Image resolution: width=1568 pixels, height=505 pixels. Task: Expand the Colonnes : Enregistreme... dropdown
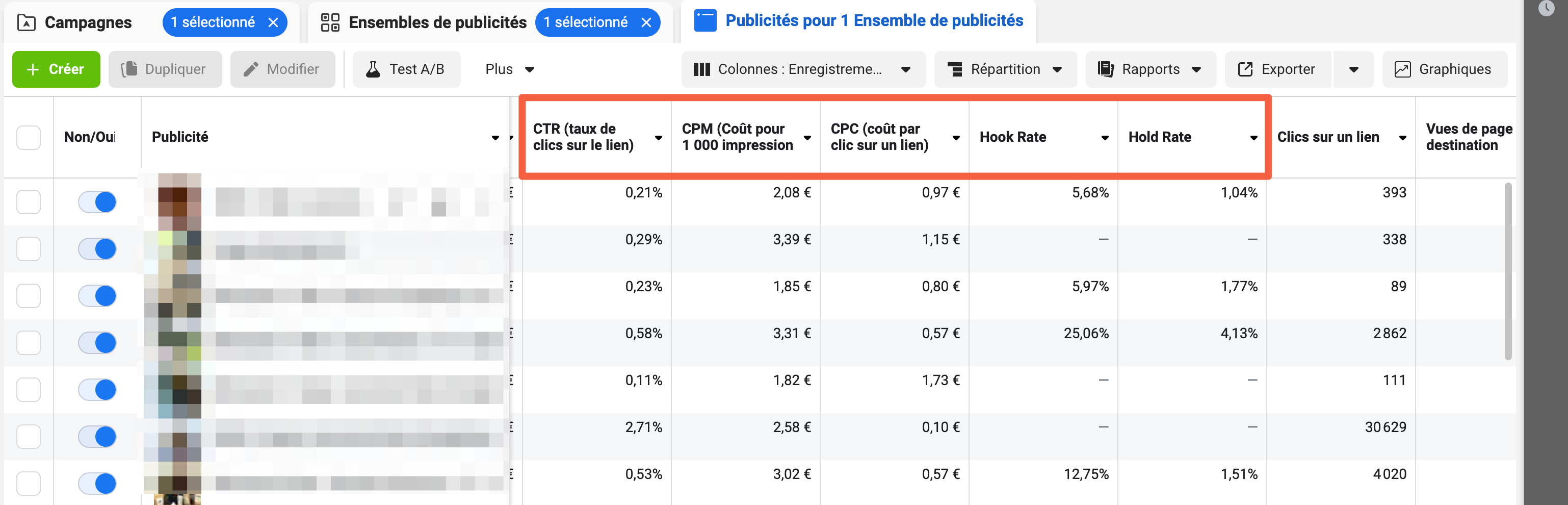(803, 69)
